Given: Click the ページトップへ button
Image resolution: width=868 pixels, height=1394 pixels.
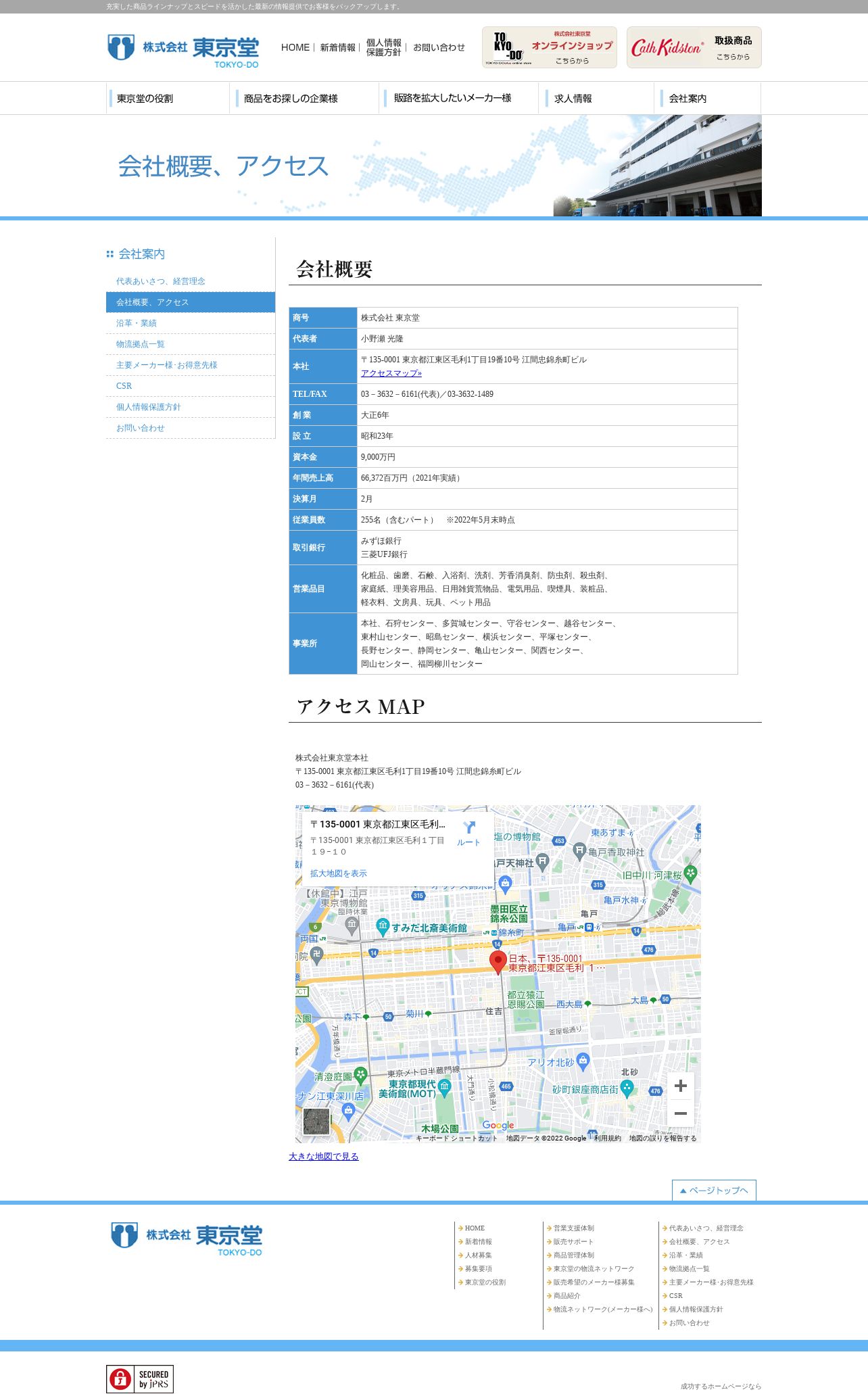Looking at the screenshot, I should click(x=714, y=1191).
